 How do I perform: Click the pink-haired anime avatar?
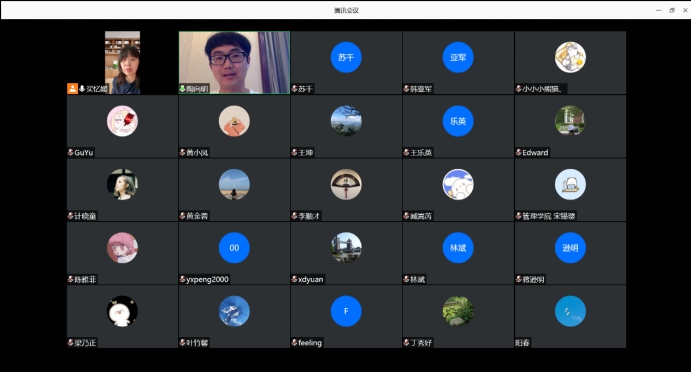click(x=123, y=248)
